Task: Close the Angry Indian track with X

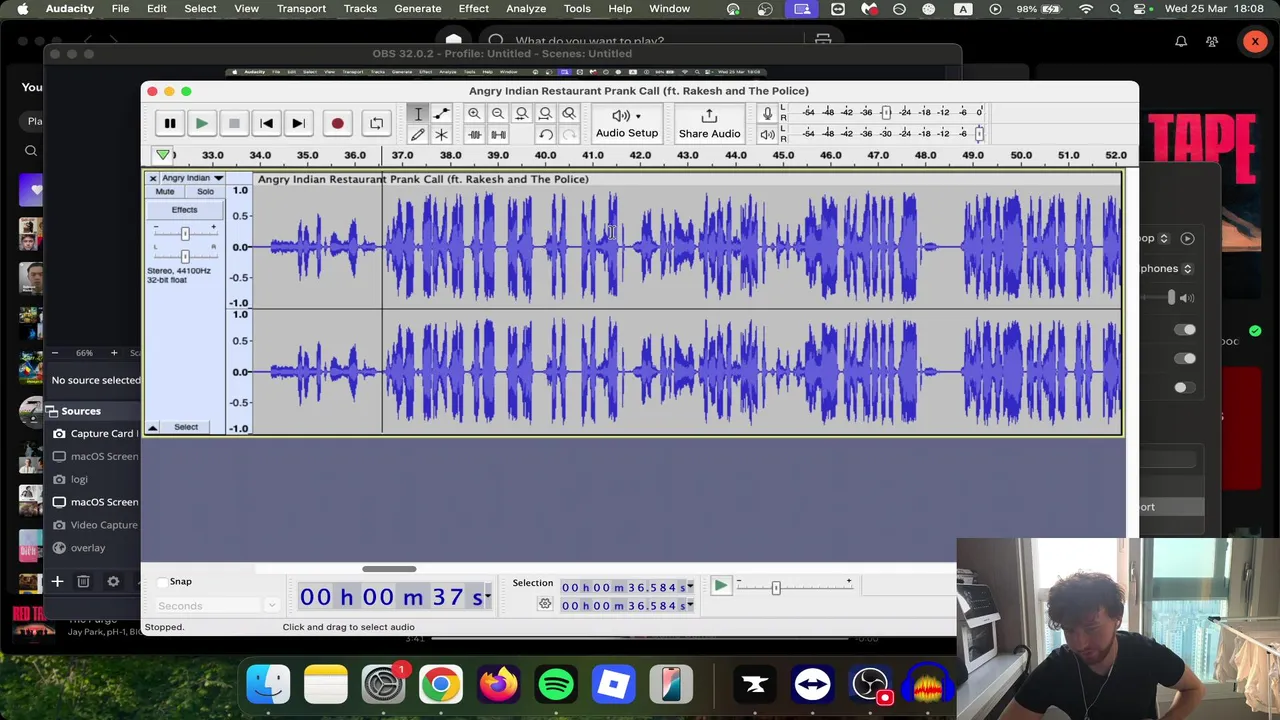Action: tap(153, 178)
